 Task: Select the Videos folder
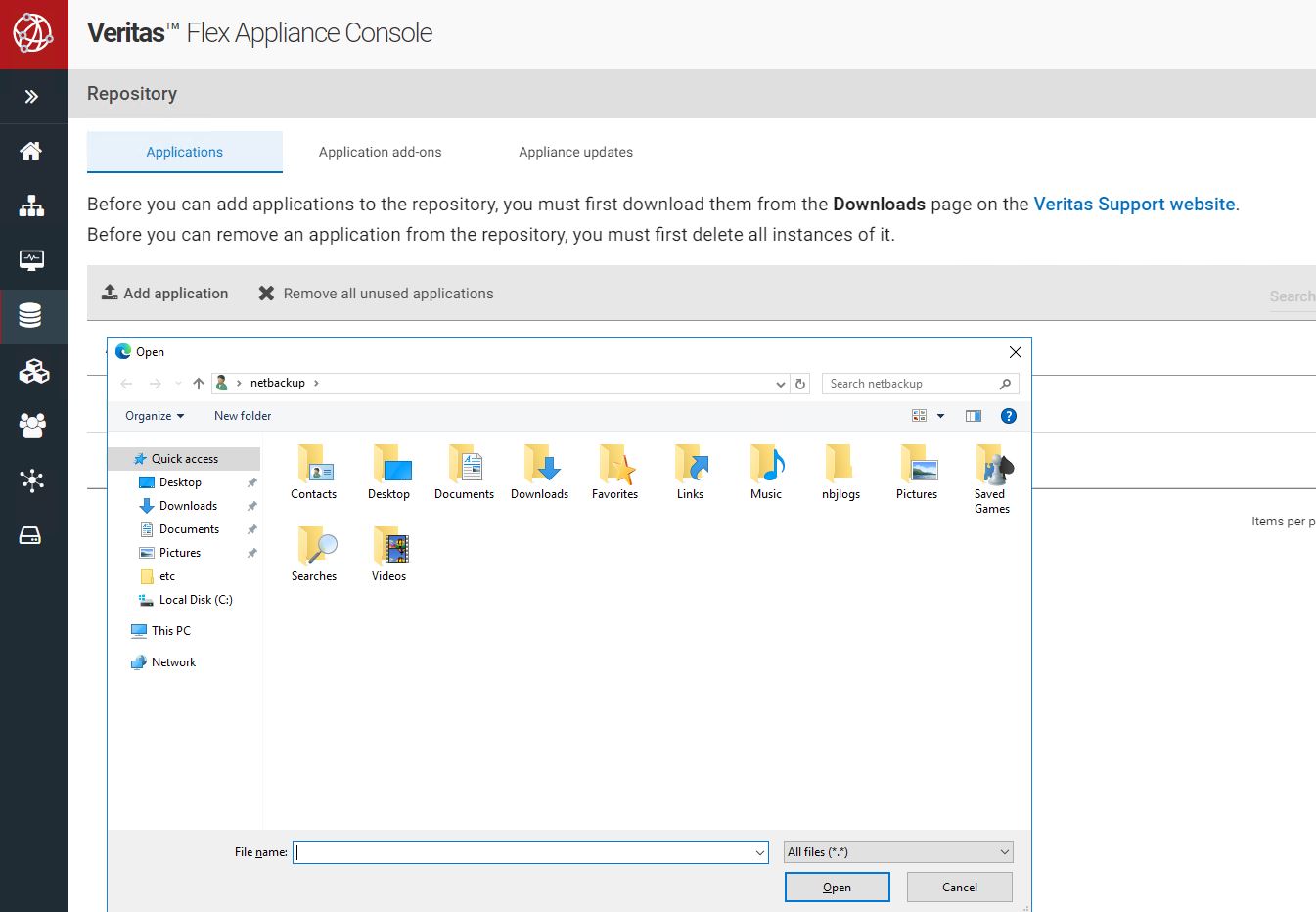click(389, 554)
